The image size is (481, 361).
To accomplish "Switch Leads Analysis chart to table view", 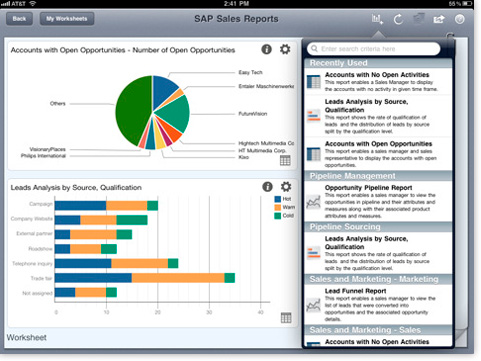I will [286, 318].
